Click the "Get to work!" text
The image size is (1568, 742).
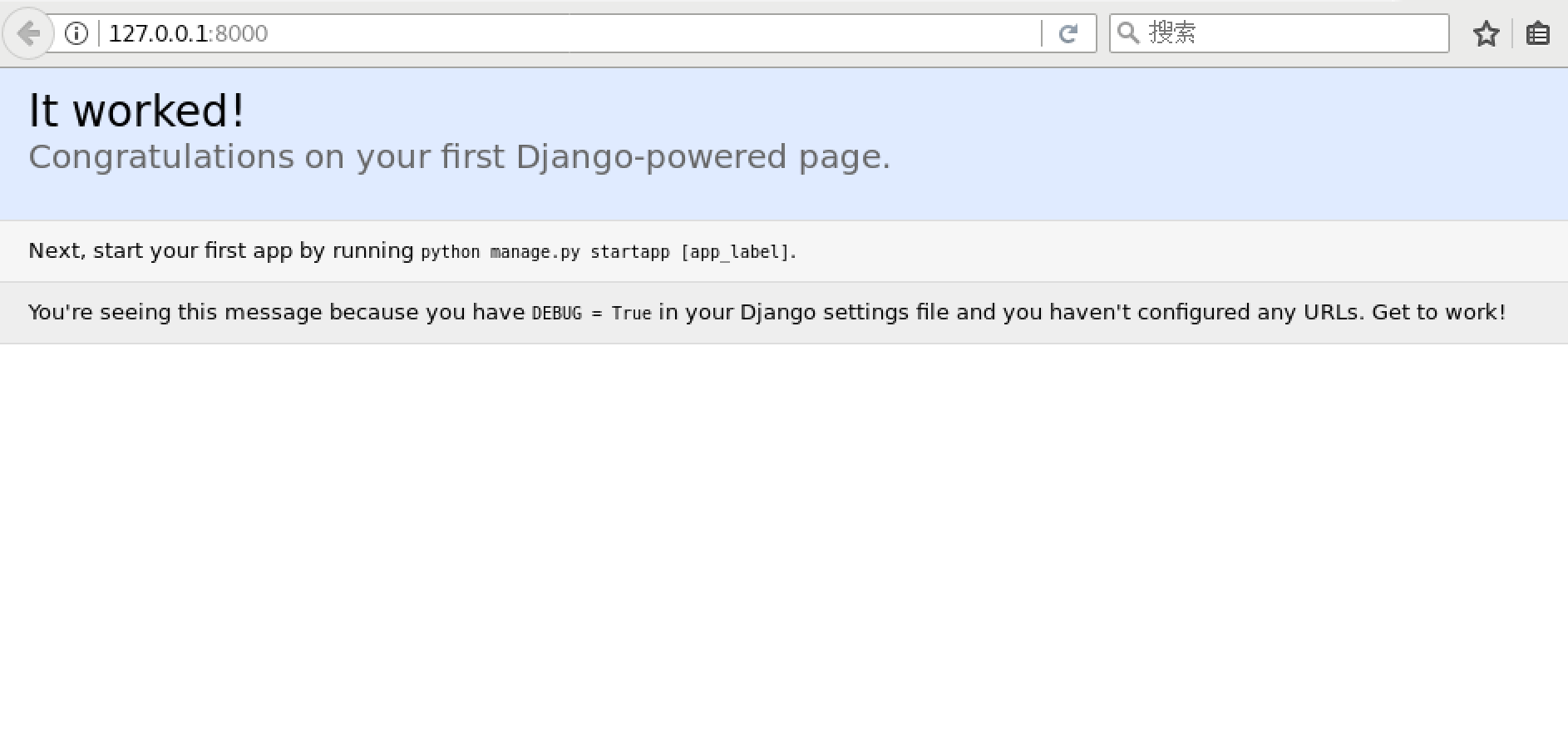tap(1438, 312)
